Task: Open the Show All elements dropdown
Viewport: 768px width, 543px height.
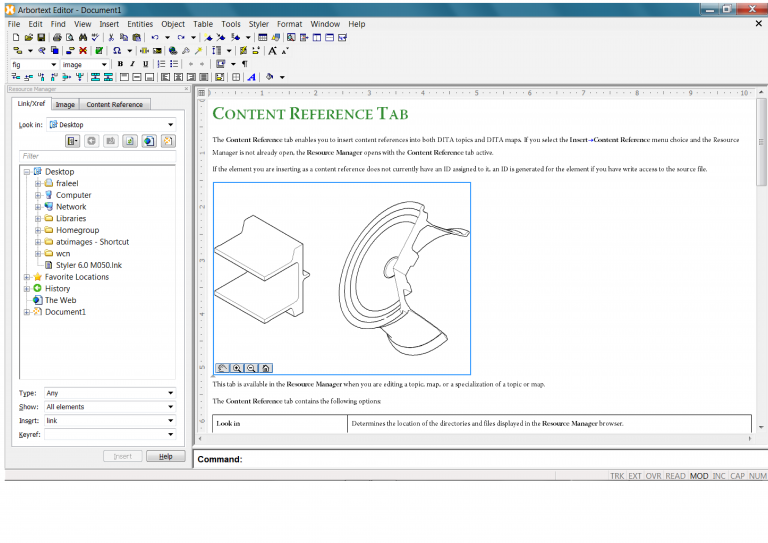Action: 111,407
